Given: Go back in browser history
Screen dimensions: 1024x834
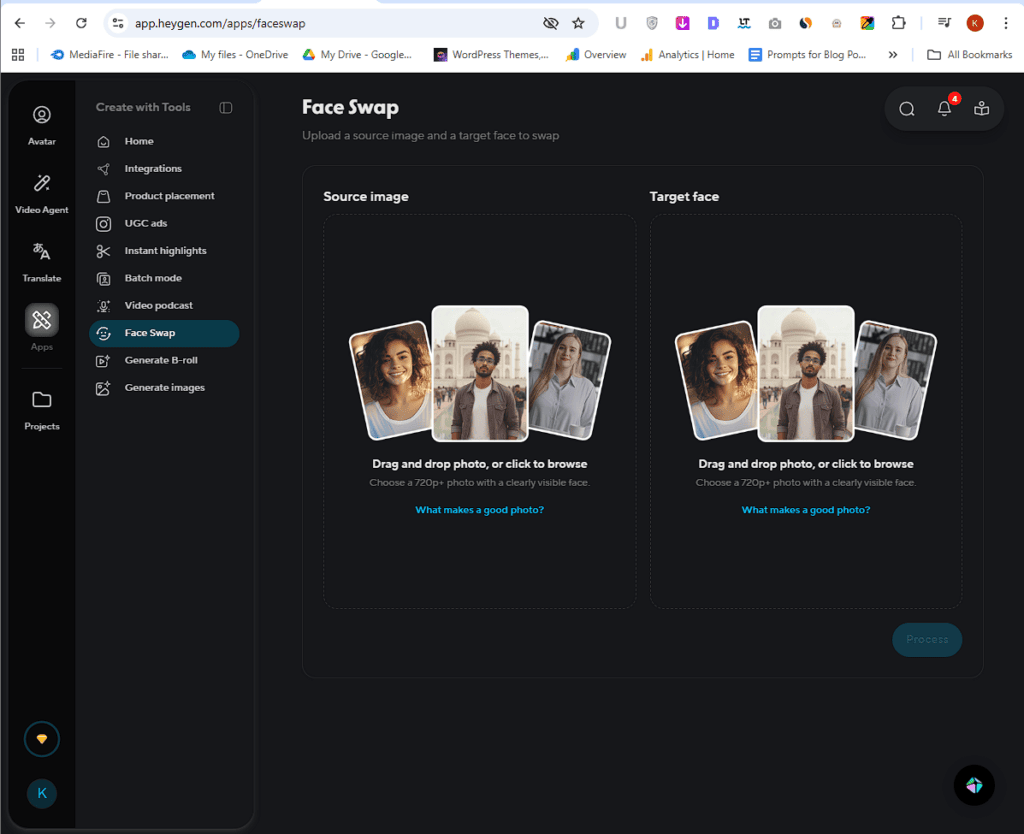Looking at the screenshot, I should pos(20,24).
